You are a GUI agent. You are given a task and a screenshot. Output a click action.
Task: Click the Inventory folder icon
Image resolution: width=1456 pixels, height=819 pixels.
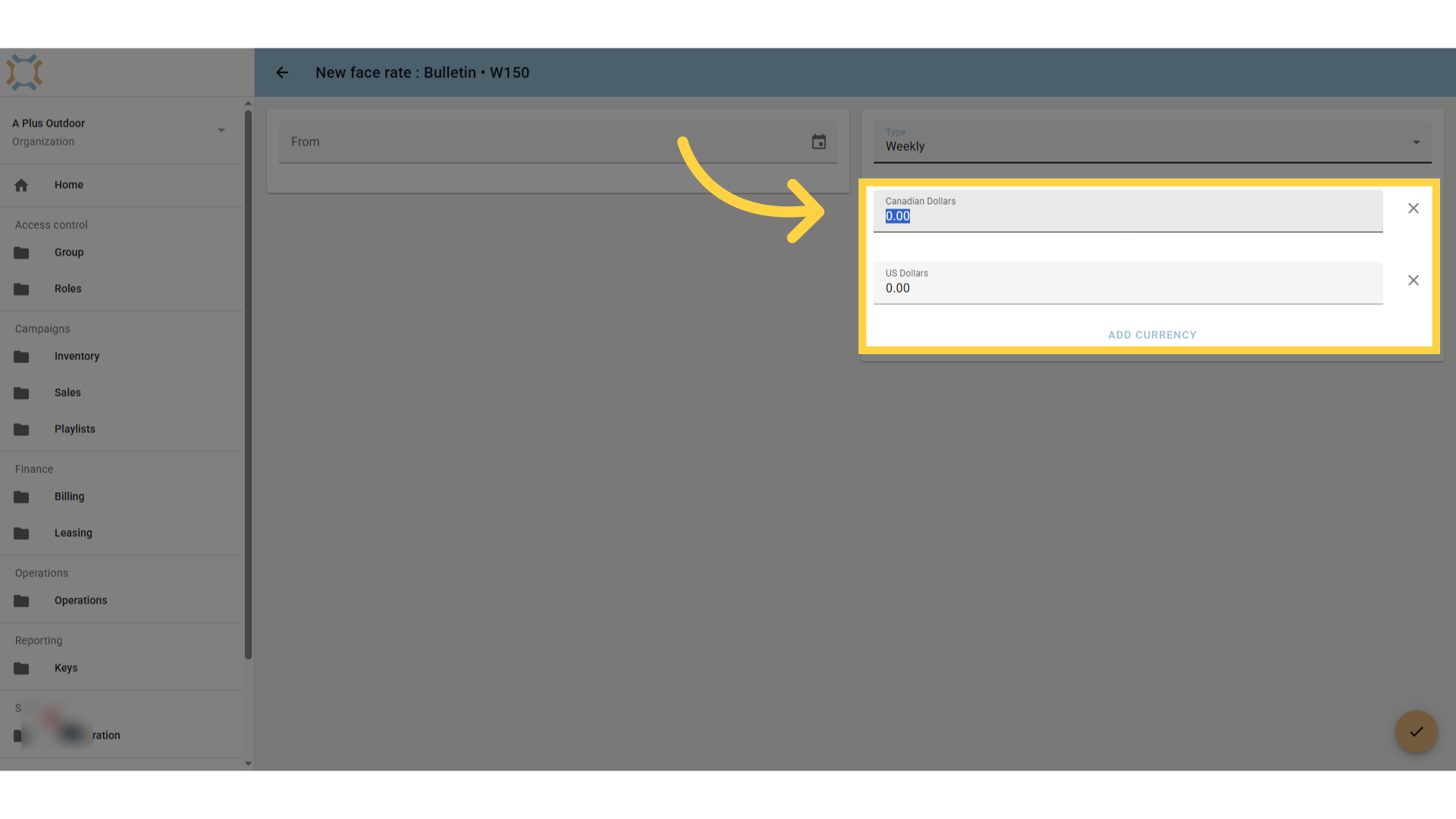pos(21,356)
